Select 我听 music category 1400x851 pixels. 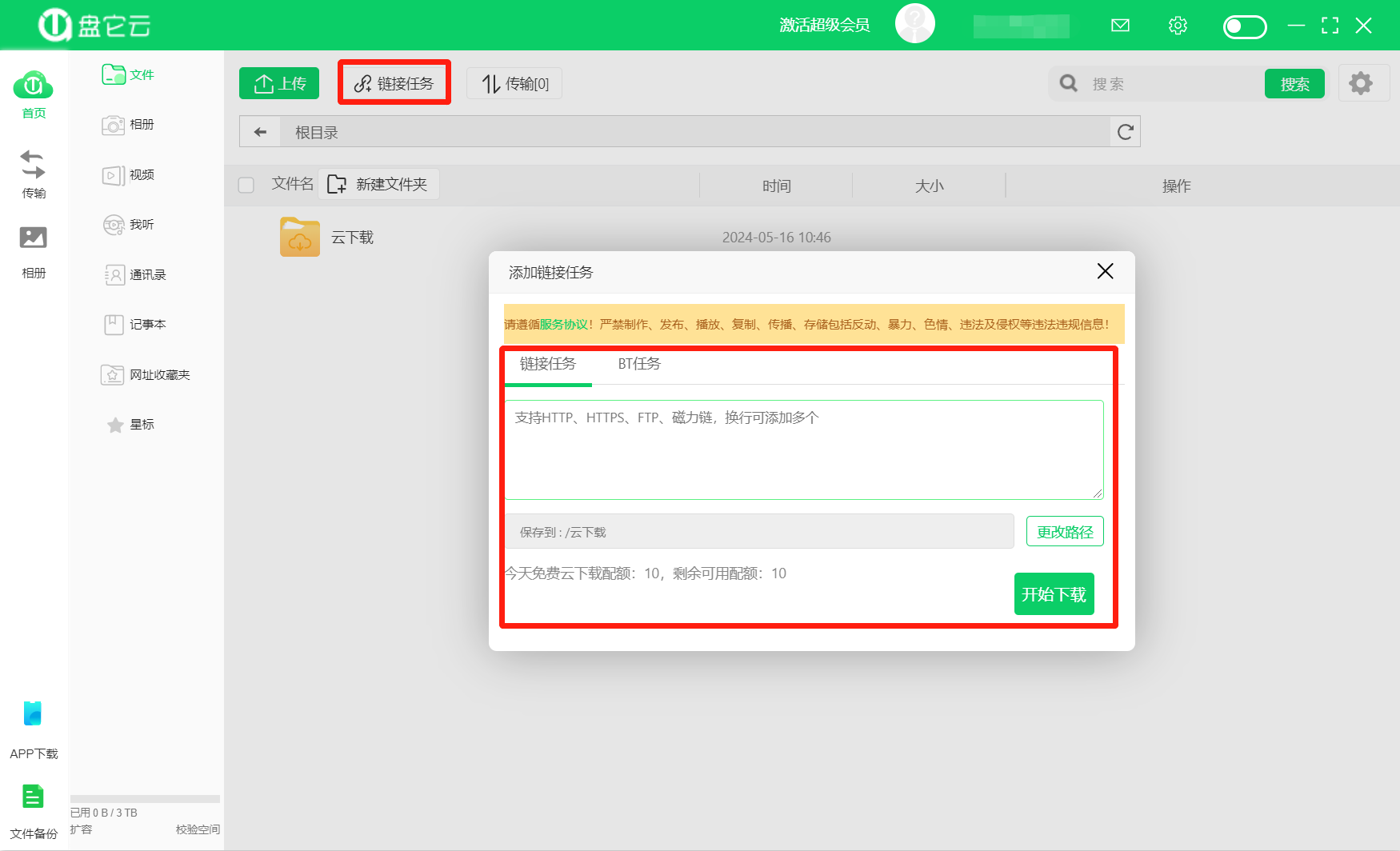[128, 225]
